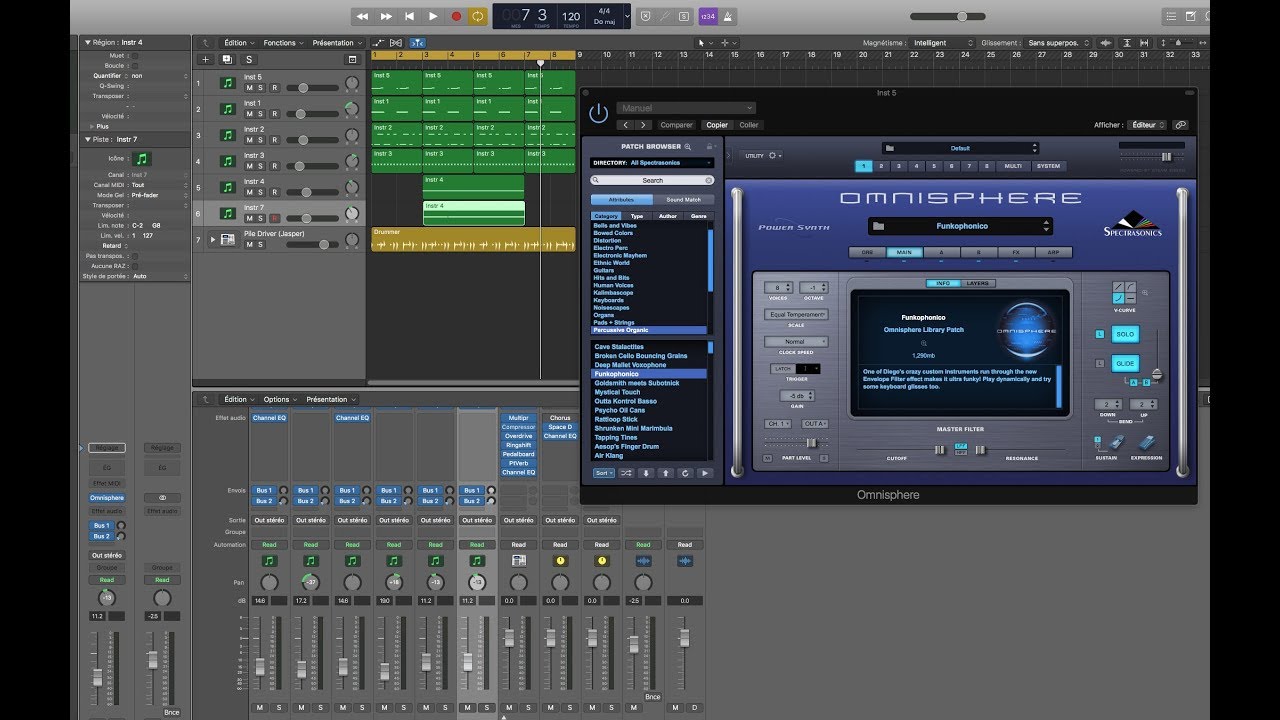Open the FX page tab in Omnisphere

(x=1016, y=253)
